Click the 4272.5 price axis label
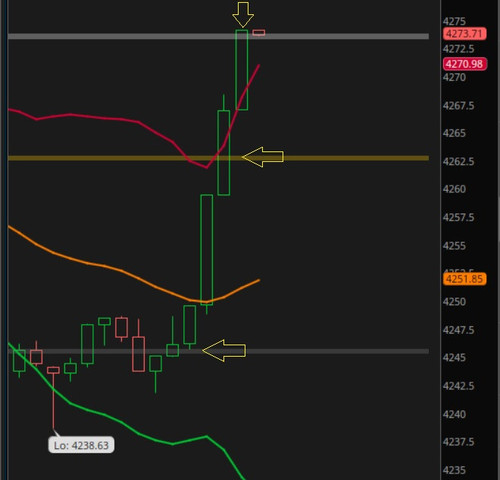The height and width of the screenshot is (480, 500). [458, 49]
